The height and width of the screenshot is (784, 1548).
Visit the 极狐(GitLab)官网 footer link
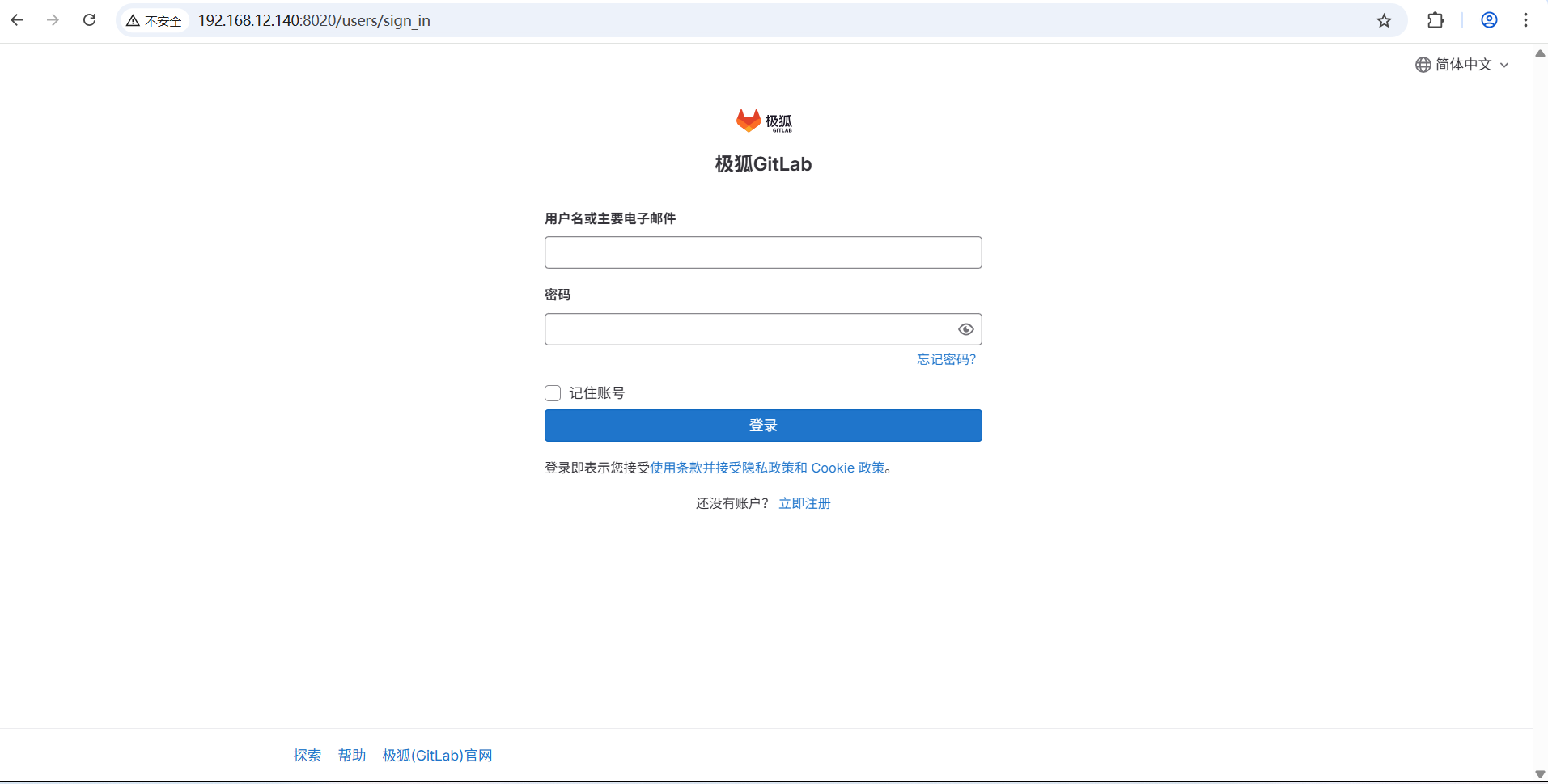pyautogui.click(x=438, y=756)
